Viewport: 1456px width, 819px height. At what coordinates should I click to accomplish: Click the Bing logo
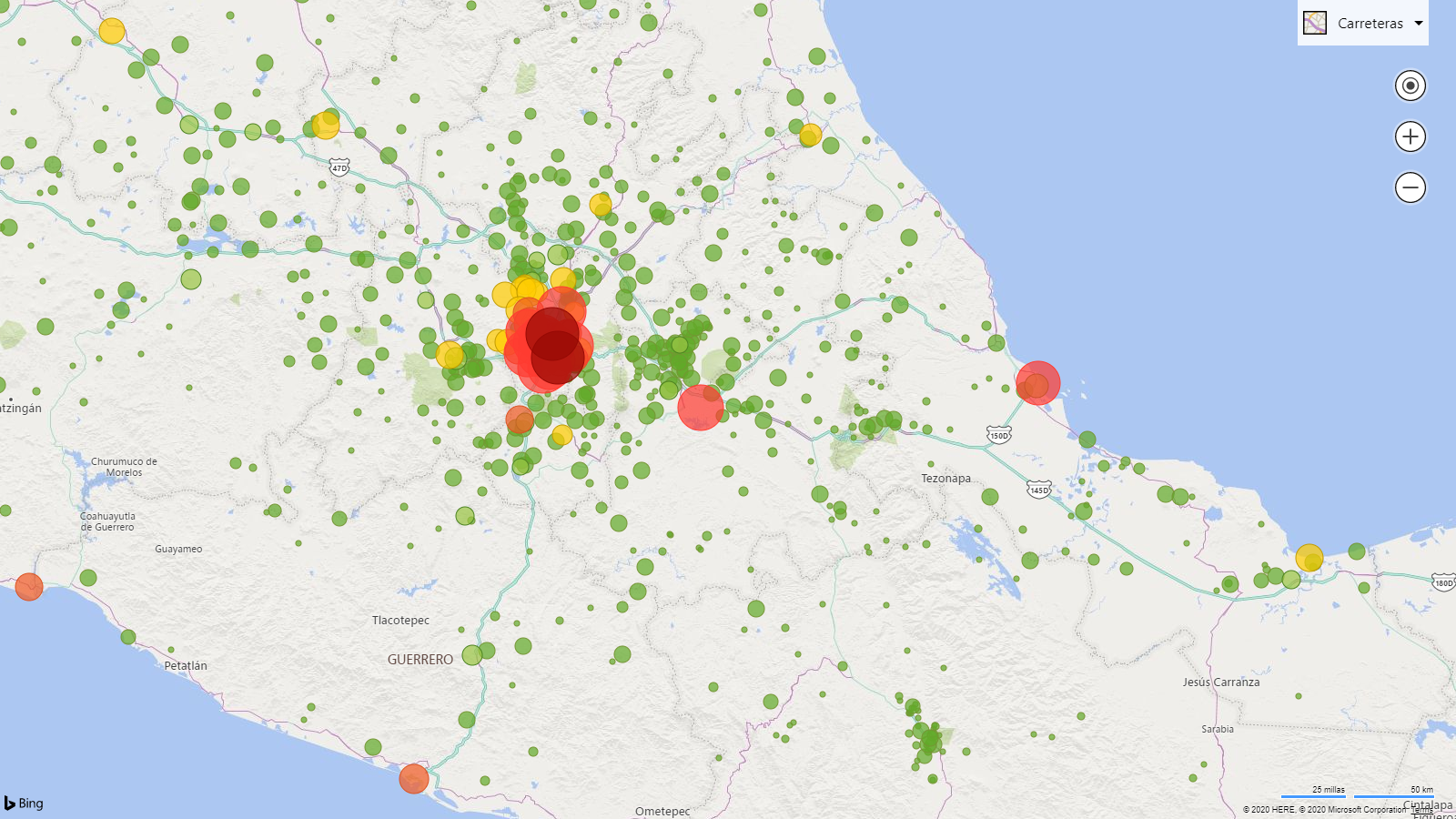(22, 804)
